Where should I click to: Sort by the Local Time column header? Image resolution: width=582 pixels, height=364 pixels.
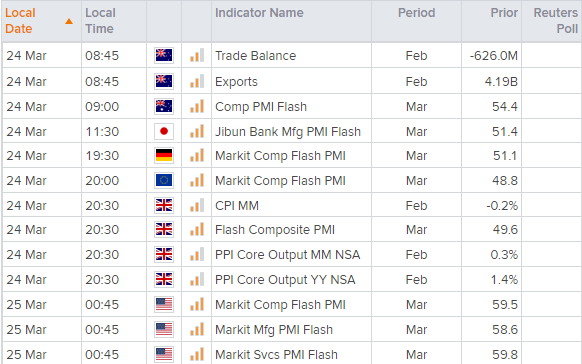pyautogui.click(x=100, y=21)
